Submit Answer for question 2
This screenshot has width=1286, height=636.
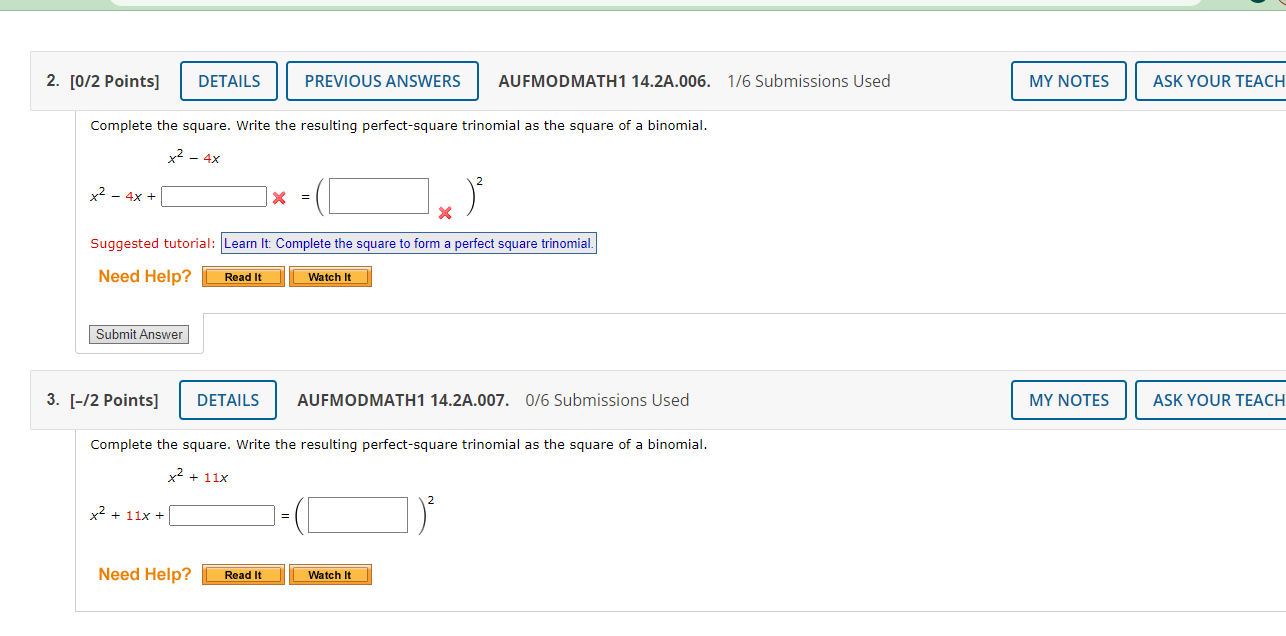(x=138, y=334)
